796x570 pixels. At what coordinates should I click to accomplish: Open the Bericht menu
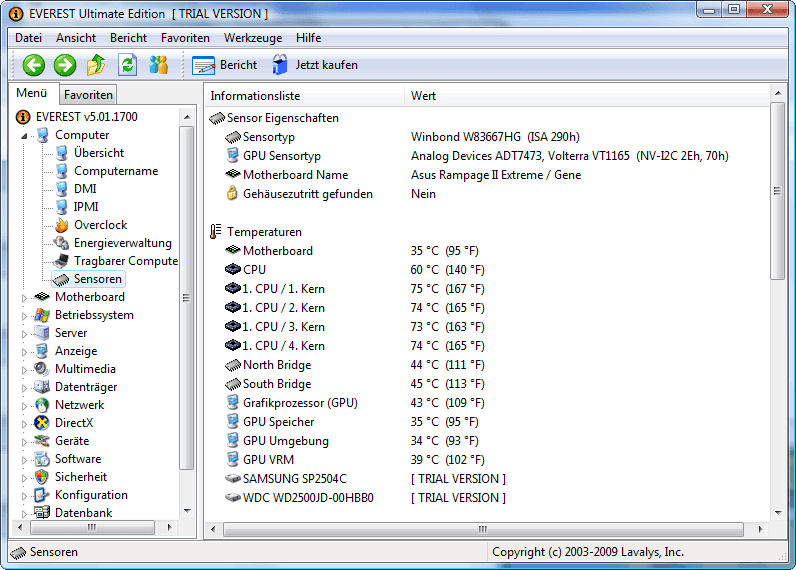tap(128, 38)
